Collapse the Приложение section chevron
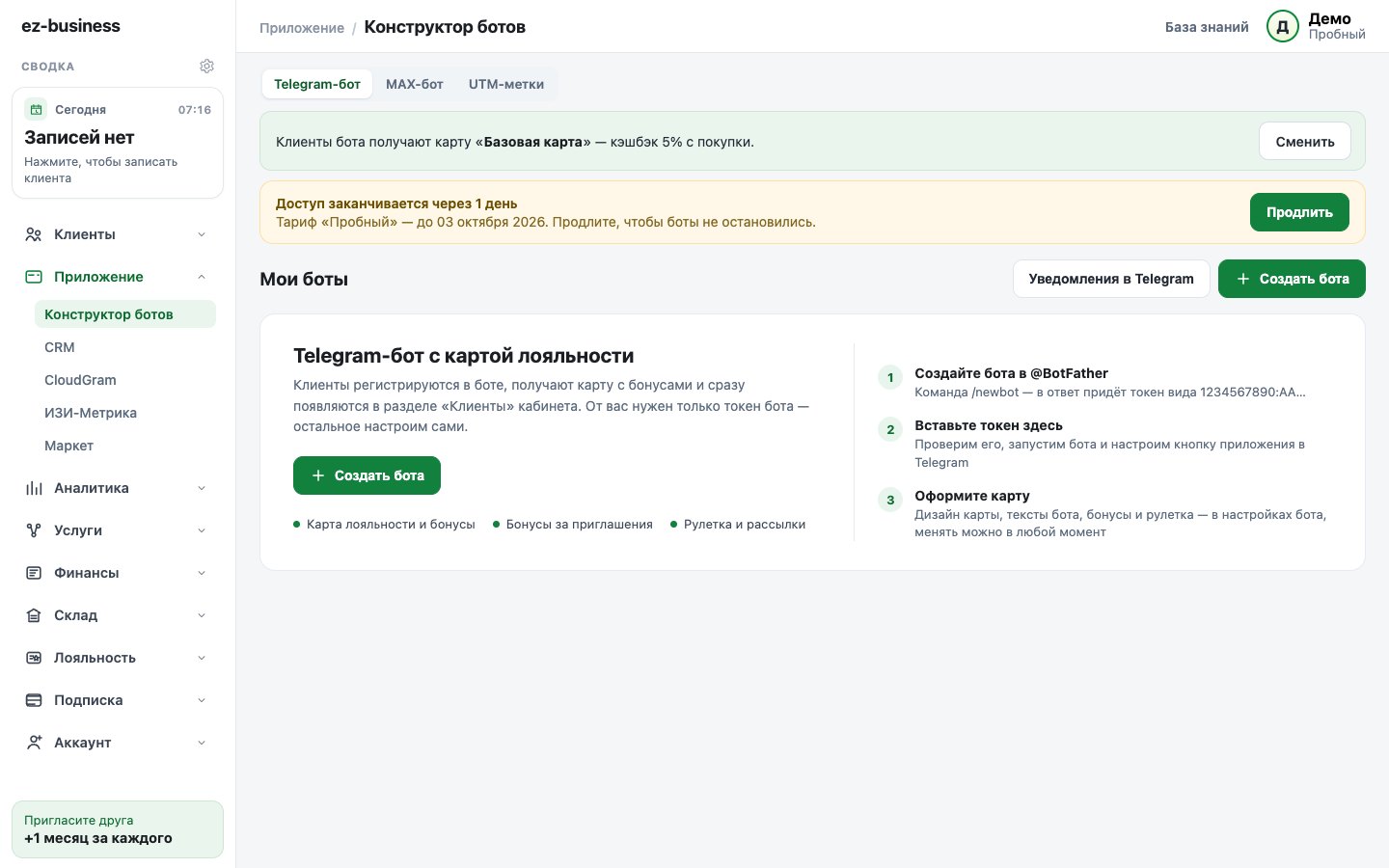 (x=202, y=277)
